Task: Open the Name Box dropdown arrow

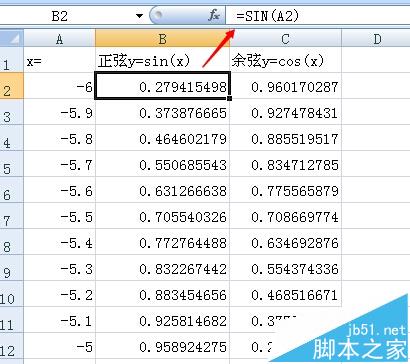Action: pos(139,16)
